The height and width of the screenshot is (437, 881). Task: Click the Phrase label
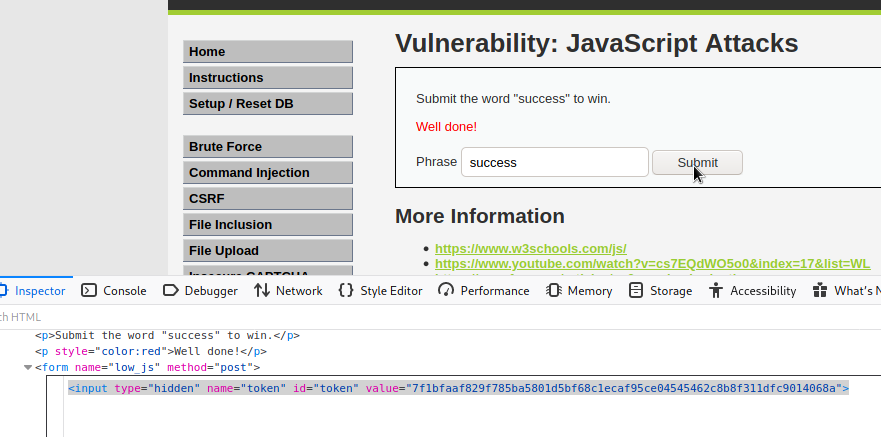pyautogui.click(x=436, y=162)
